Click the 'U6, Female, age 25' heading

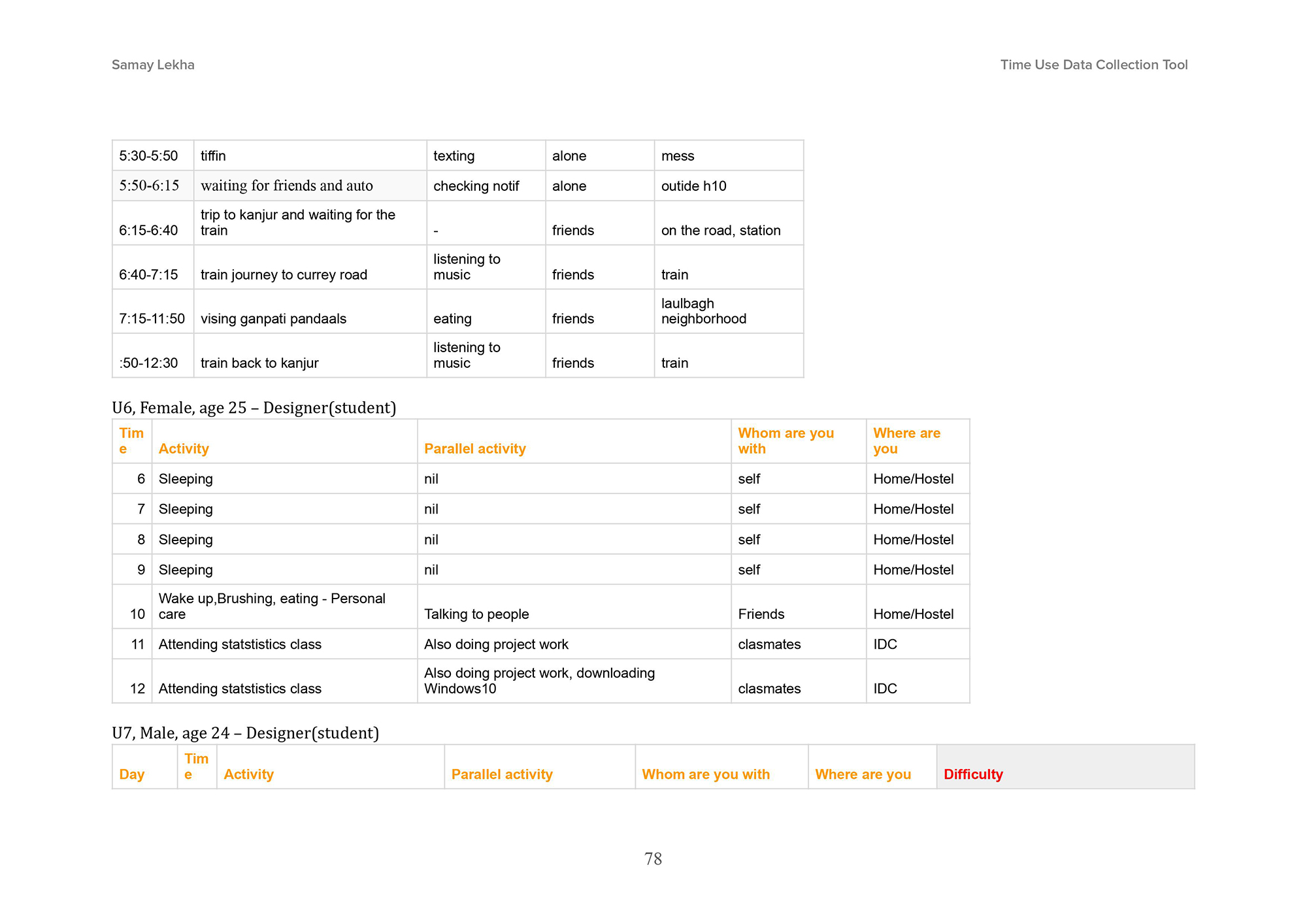click(x=254, y=408)
